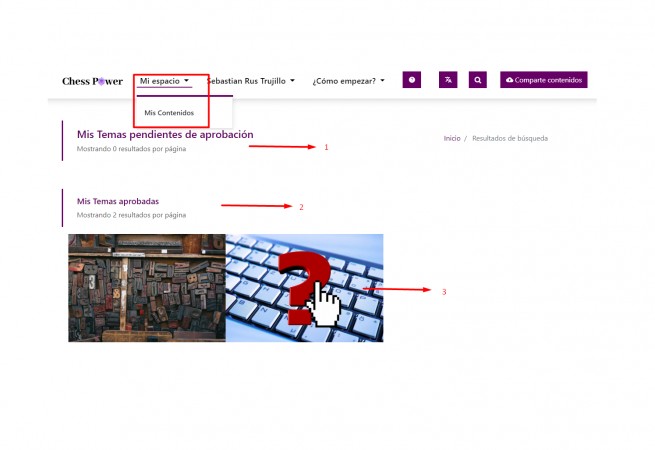Click the language translate icon button
The width and height of the screenshot is (655, 450).
(x=447, y=80)
